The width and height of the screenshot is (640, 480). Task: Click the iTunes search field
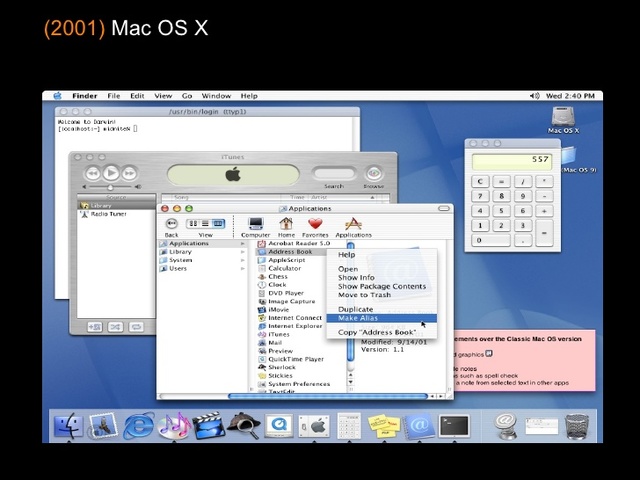point(334,173)
